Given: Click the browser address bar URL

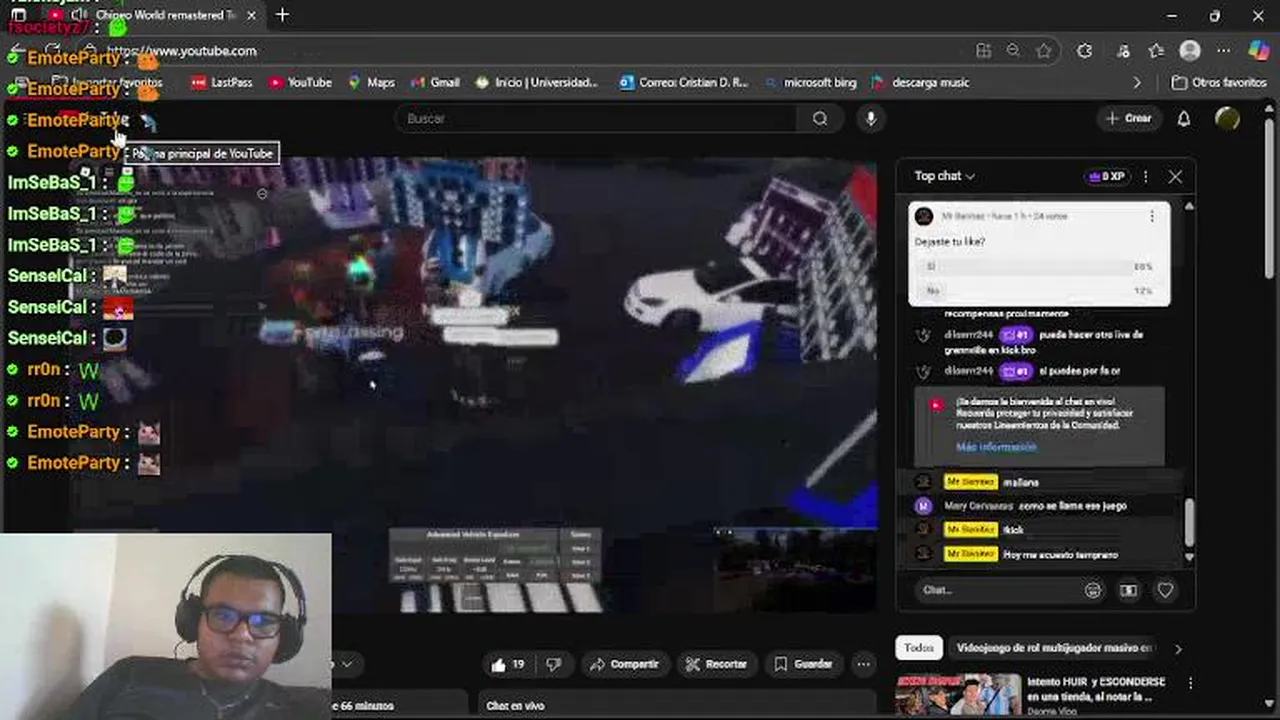Looking at the screenshot, I should coord(182,51).
